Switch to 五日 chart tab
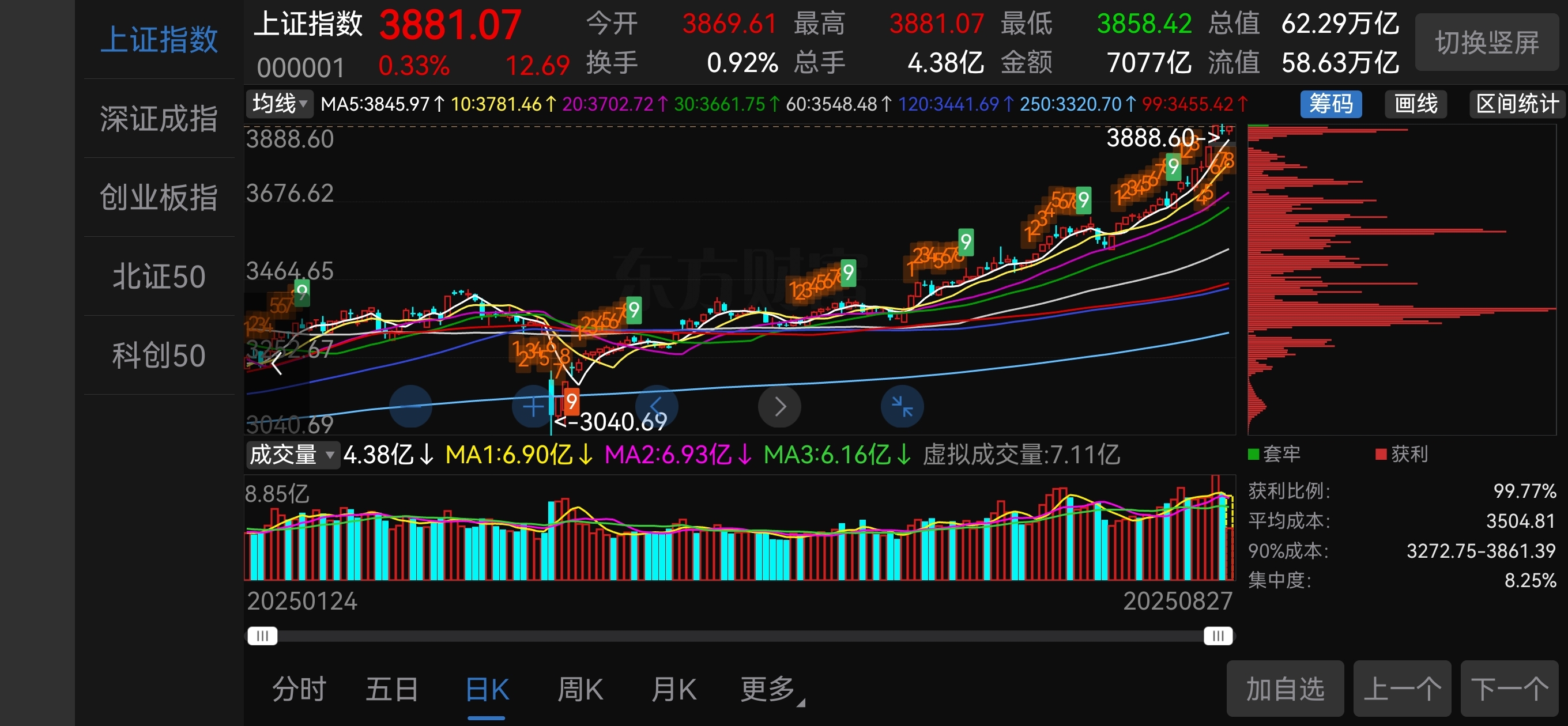 pyautogui.click(x=392, y=690)
